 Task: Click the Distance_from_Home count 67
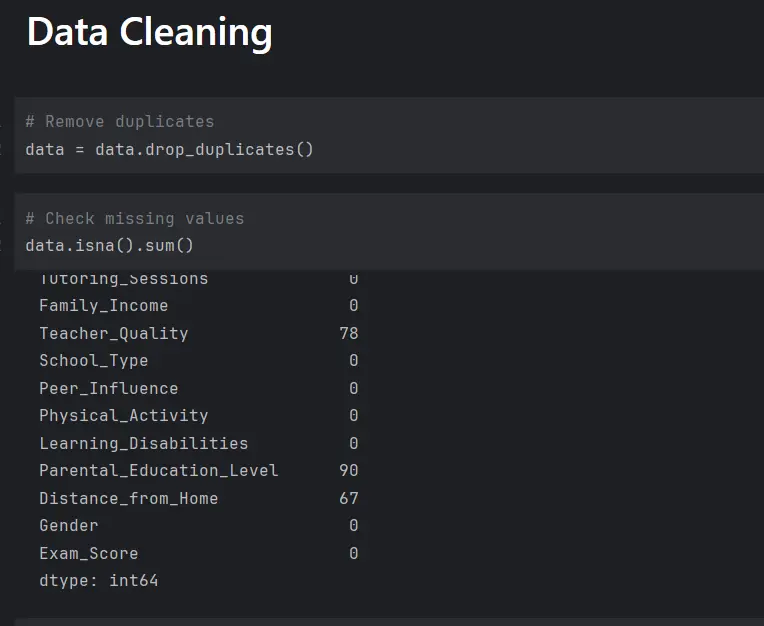click(348, 499)
